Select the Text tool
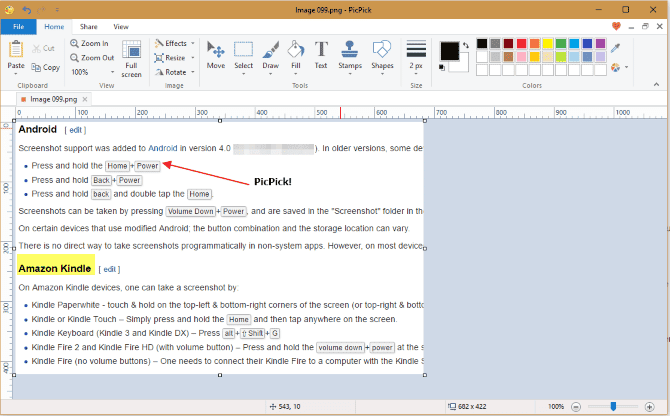Screen dimensions: 670x416 [x=321, y=54]
